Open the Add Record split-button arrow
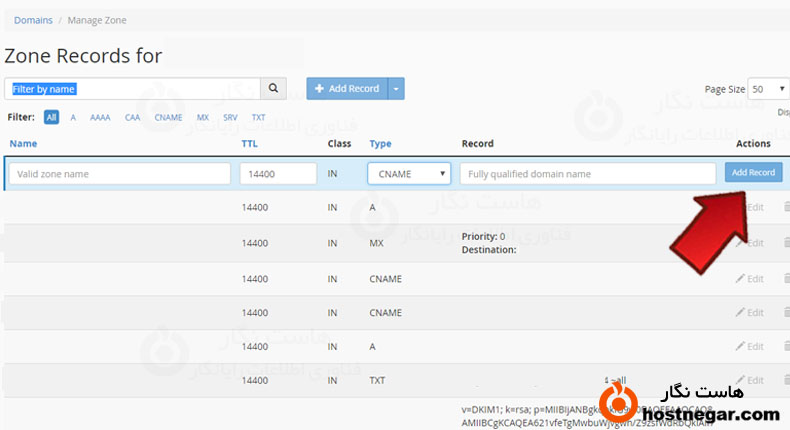Screen dimensions: 790x430 pos(397,89)
